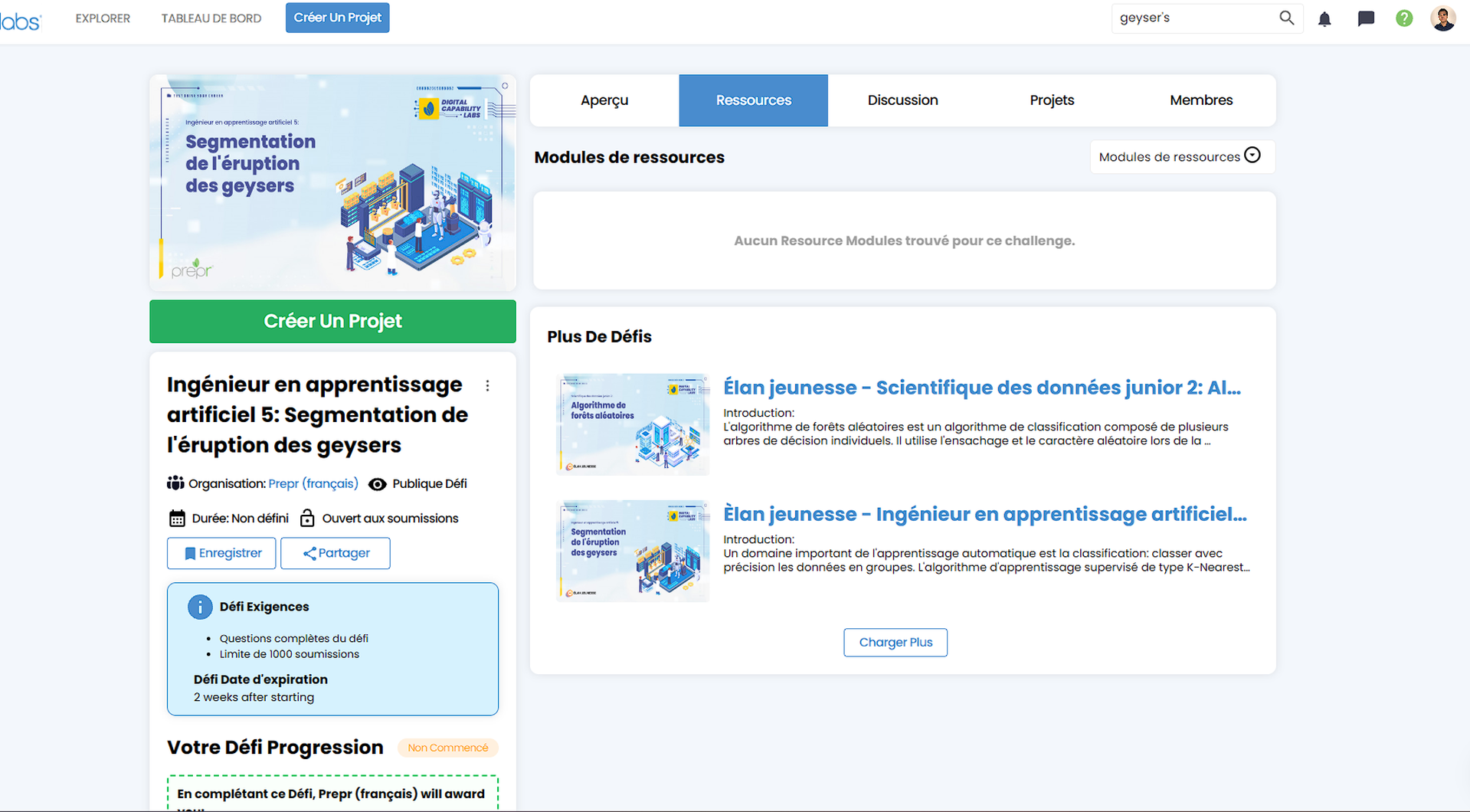Click the blue Créer Un Projet header button
1470x812 pixels.
tap(337, 18)
